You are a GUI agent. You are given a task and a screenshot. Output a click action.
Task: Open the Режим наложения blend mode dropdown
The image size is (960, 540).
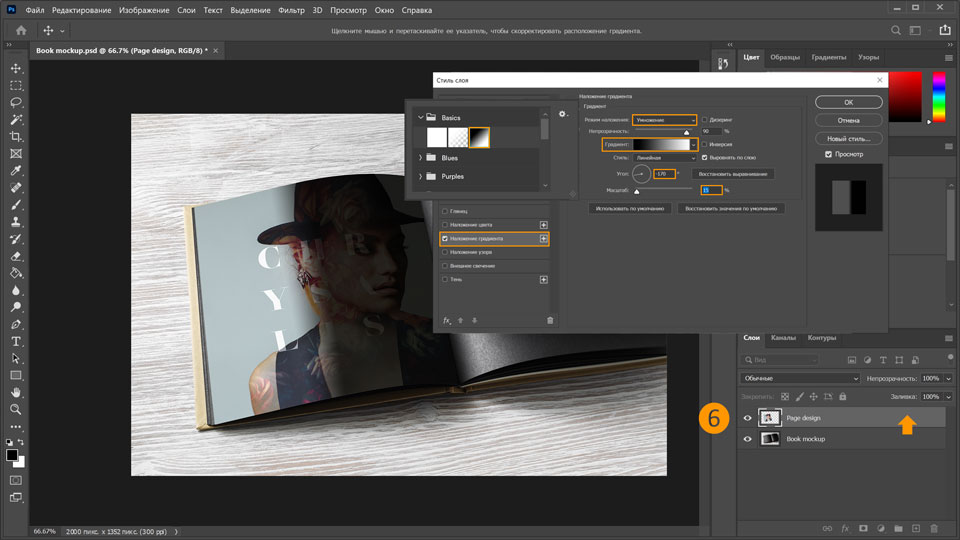665,119
